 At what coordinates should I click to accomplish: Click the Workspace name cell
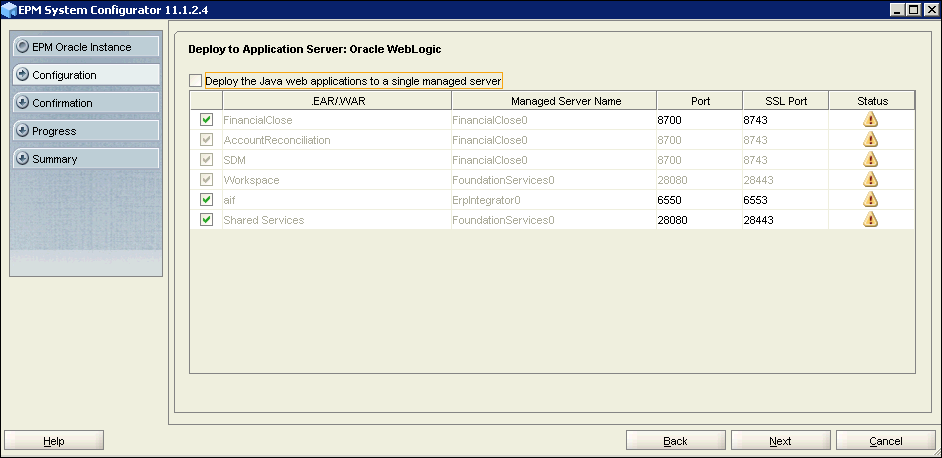tap(337, 180)
